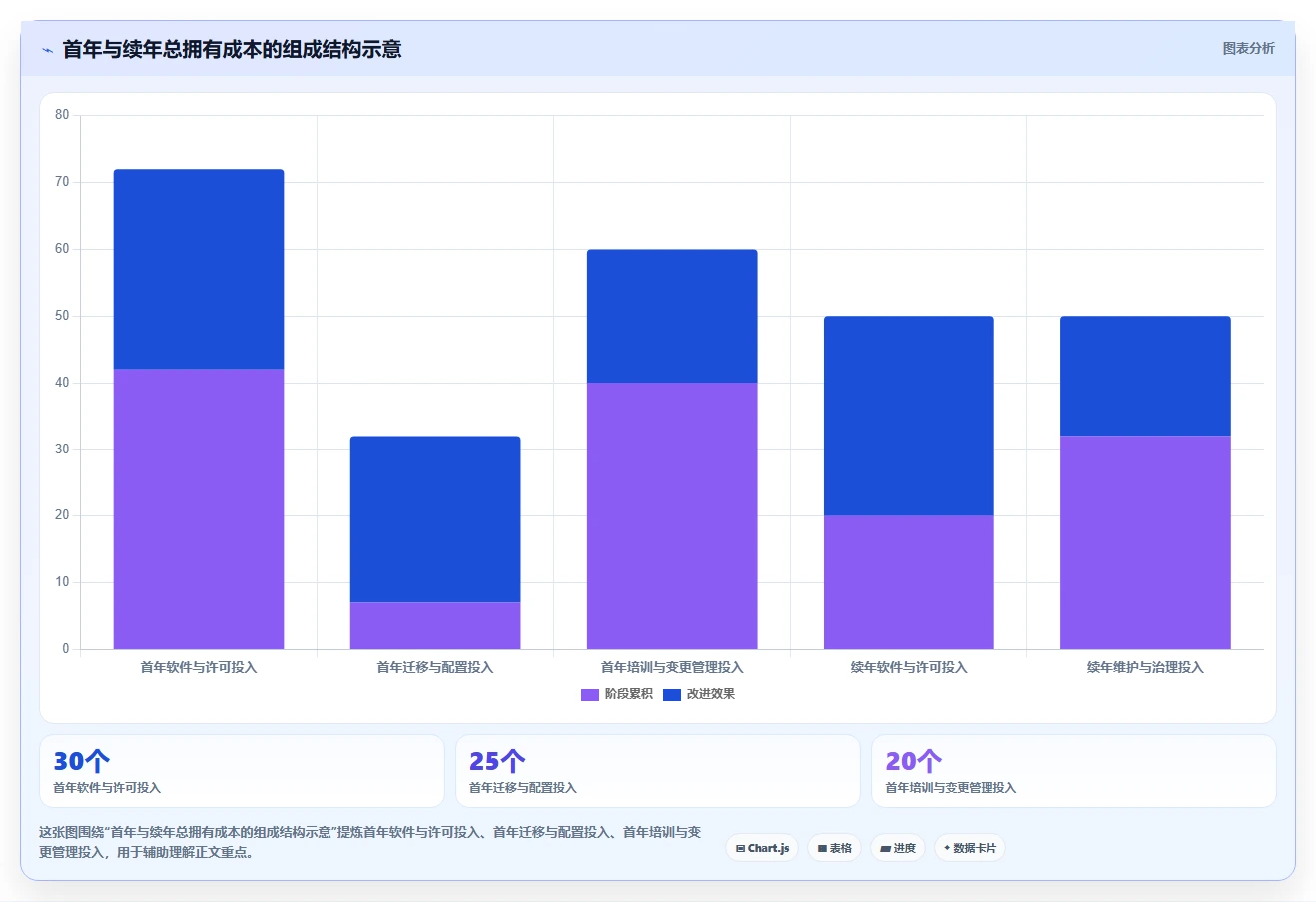
Task: Click the x-axis label 续年软件与许可投入
Action: tap(909, 667)
